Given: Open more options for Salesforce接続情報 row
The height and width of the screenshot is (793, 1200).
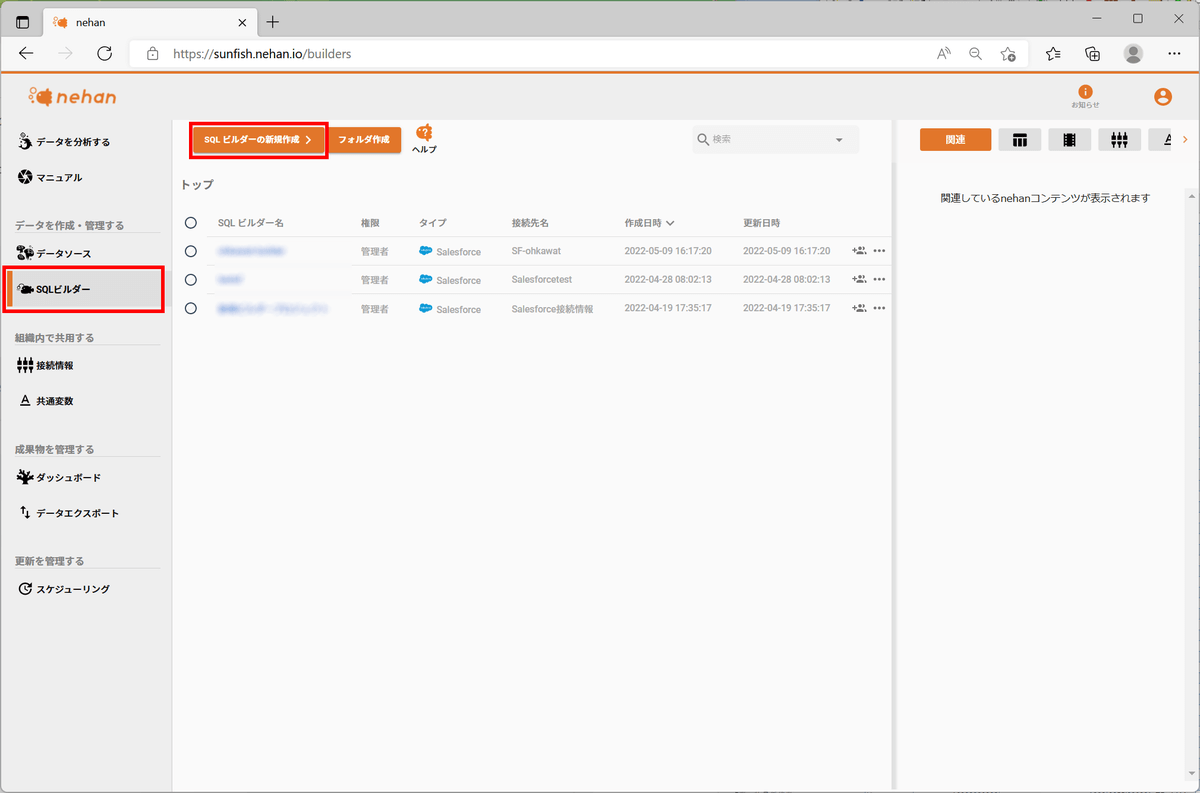Looking at the screenshot, I should (880, 308).
